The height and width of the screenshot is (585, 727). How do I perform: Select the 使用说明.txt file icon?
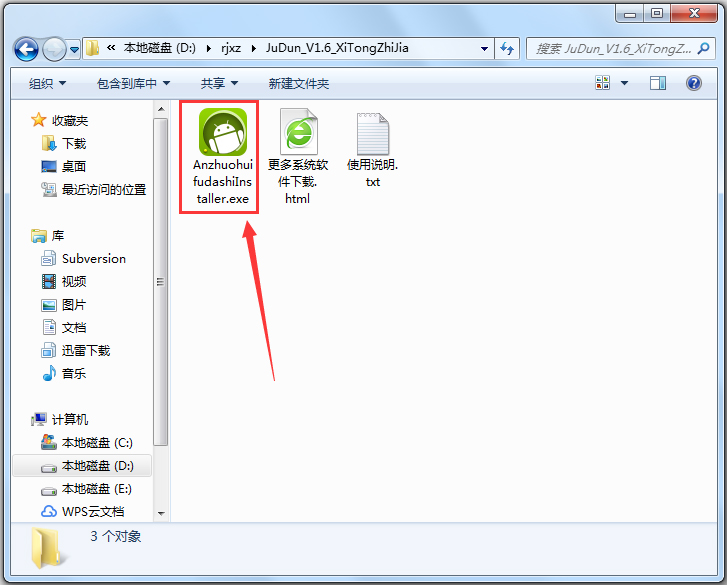click(x=373, y=134)
